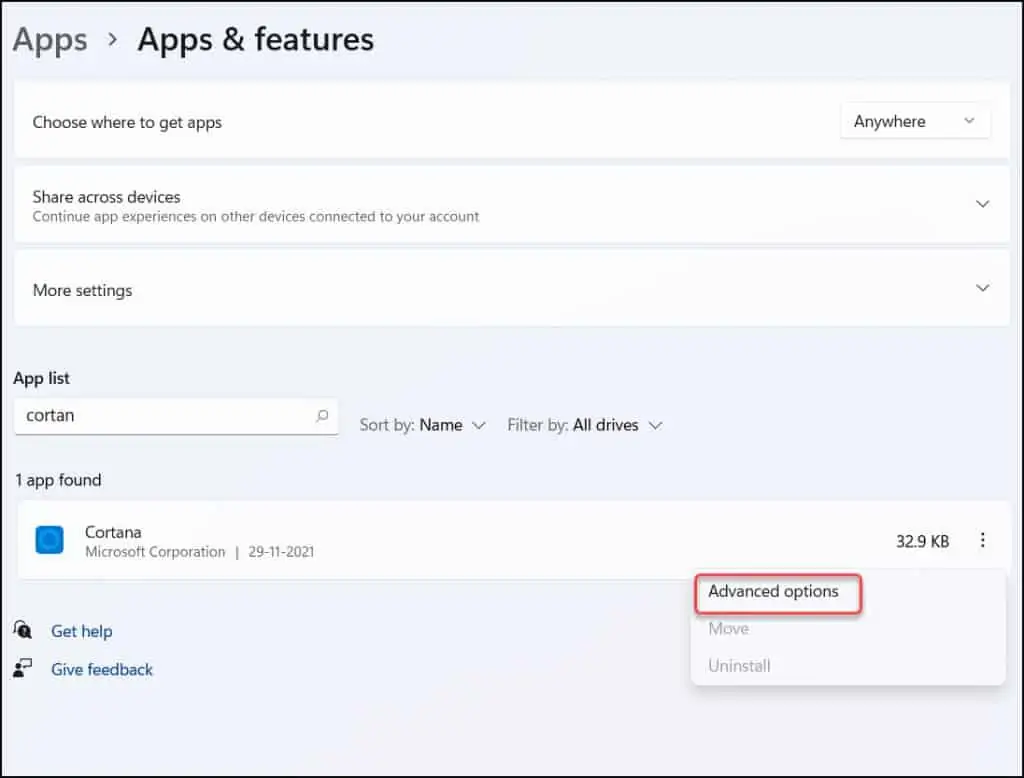Expand the Share across devices section
The height and width of the screenshot is (778, 1024).
(x=982, y=204)
